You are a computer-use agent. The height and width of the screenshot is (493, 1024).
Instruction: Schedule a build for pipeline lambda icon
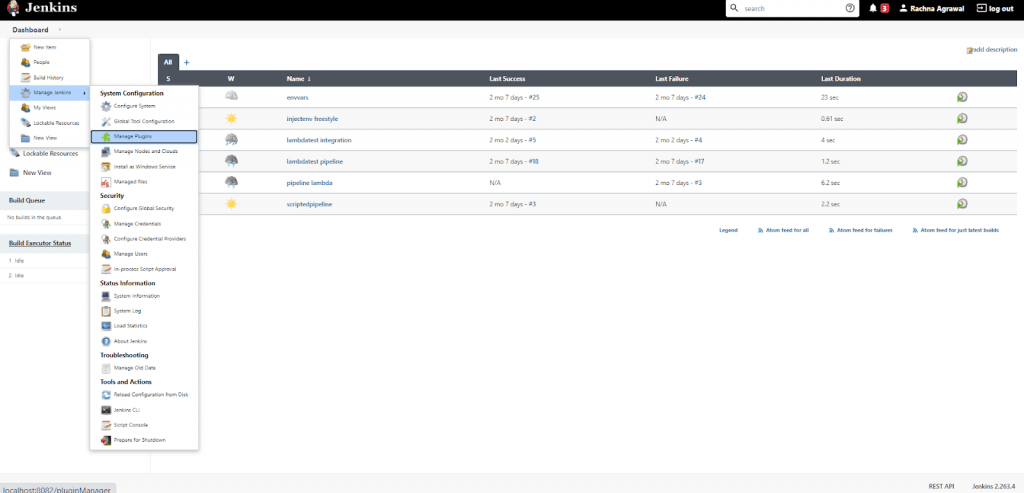[962, 182]
